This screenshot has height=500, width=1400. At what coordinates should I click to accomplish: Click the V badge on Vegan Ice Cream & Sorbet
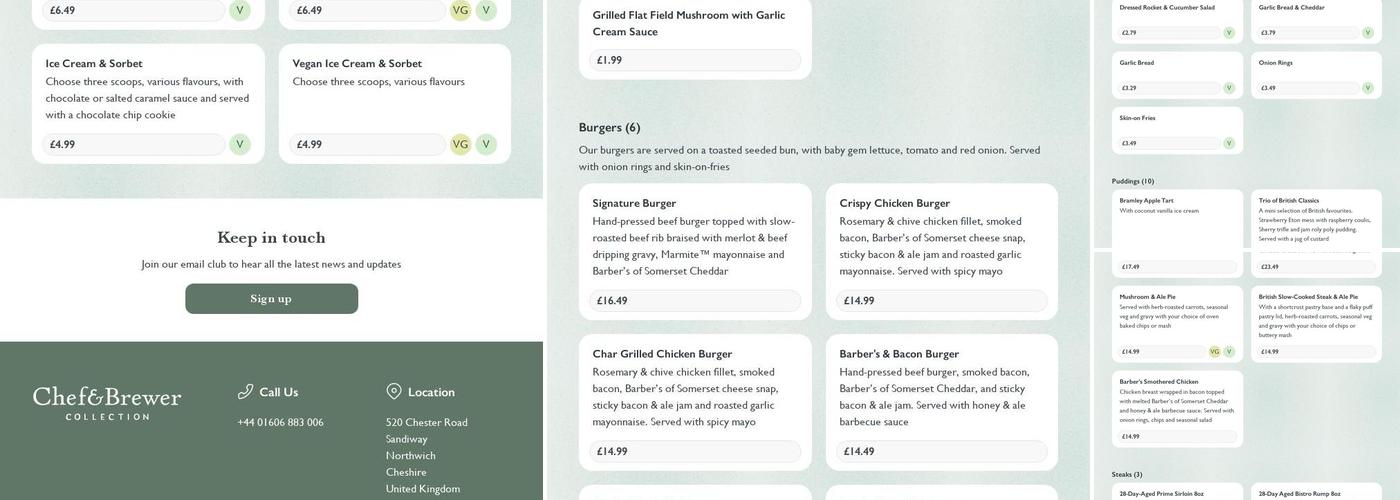(486, 145)
